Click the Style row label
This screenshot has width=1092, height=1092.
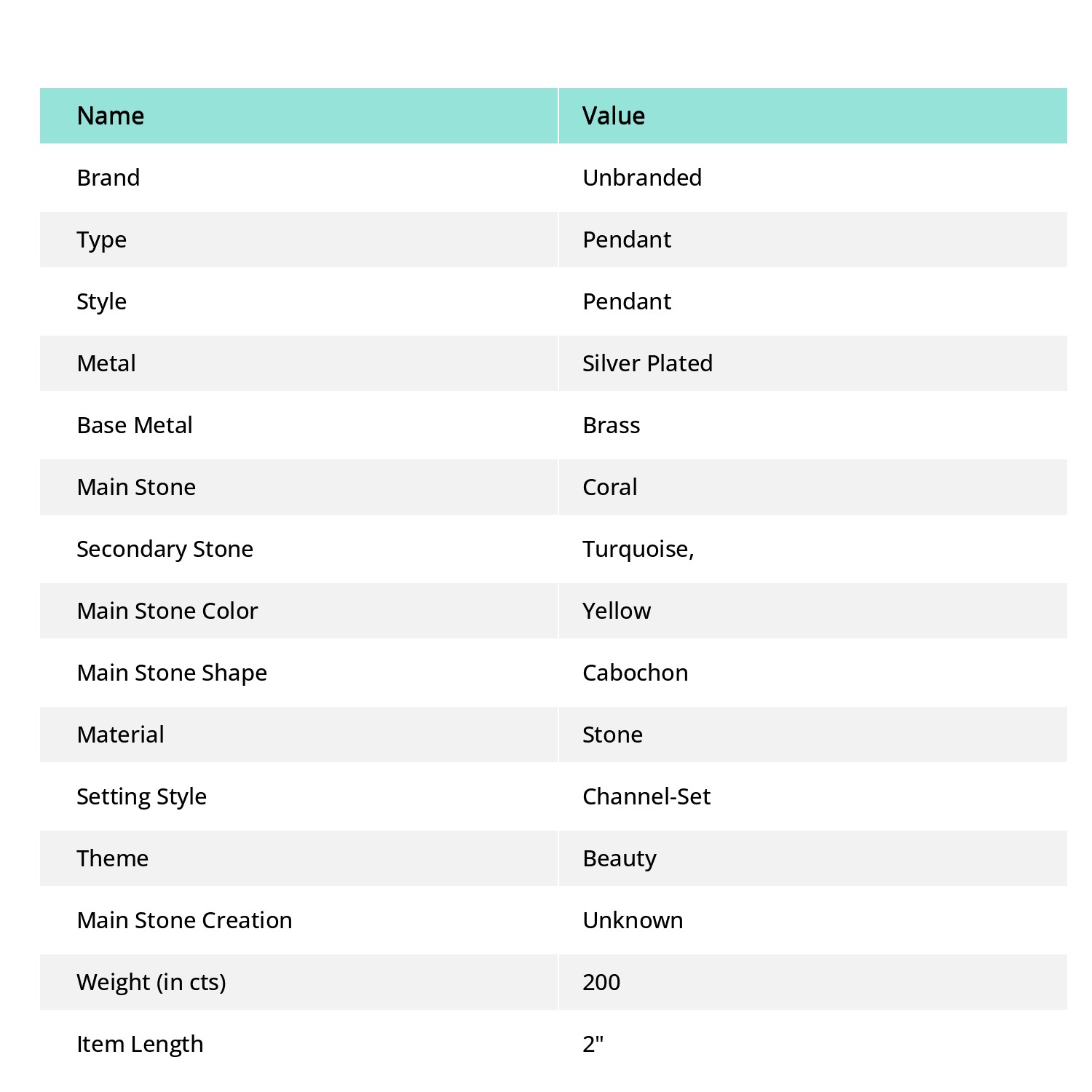[x=102, y=301]
